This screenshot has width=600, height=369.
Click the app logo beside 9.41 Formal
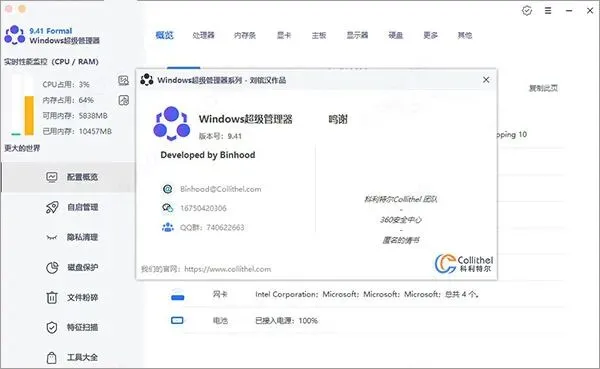tap(15, 35)
